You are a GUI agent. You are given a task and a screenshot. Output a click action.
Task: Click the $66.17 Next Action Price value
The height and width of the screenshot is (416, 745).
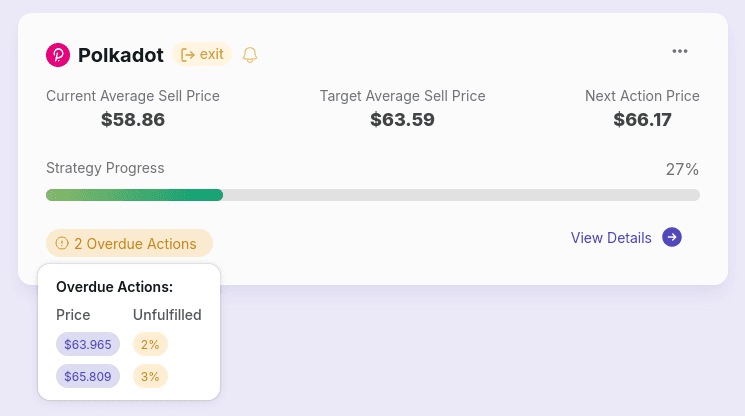pyautogui.click(x=642, y=119)
